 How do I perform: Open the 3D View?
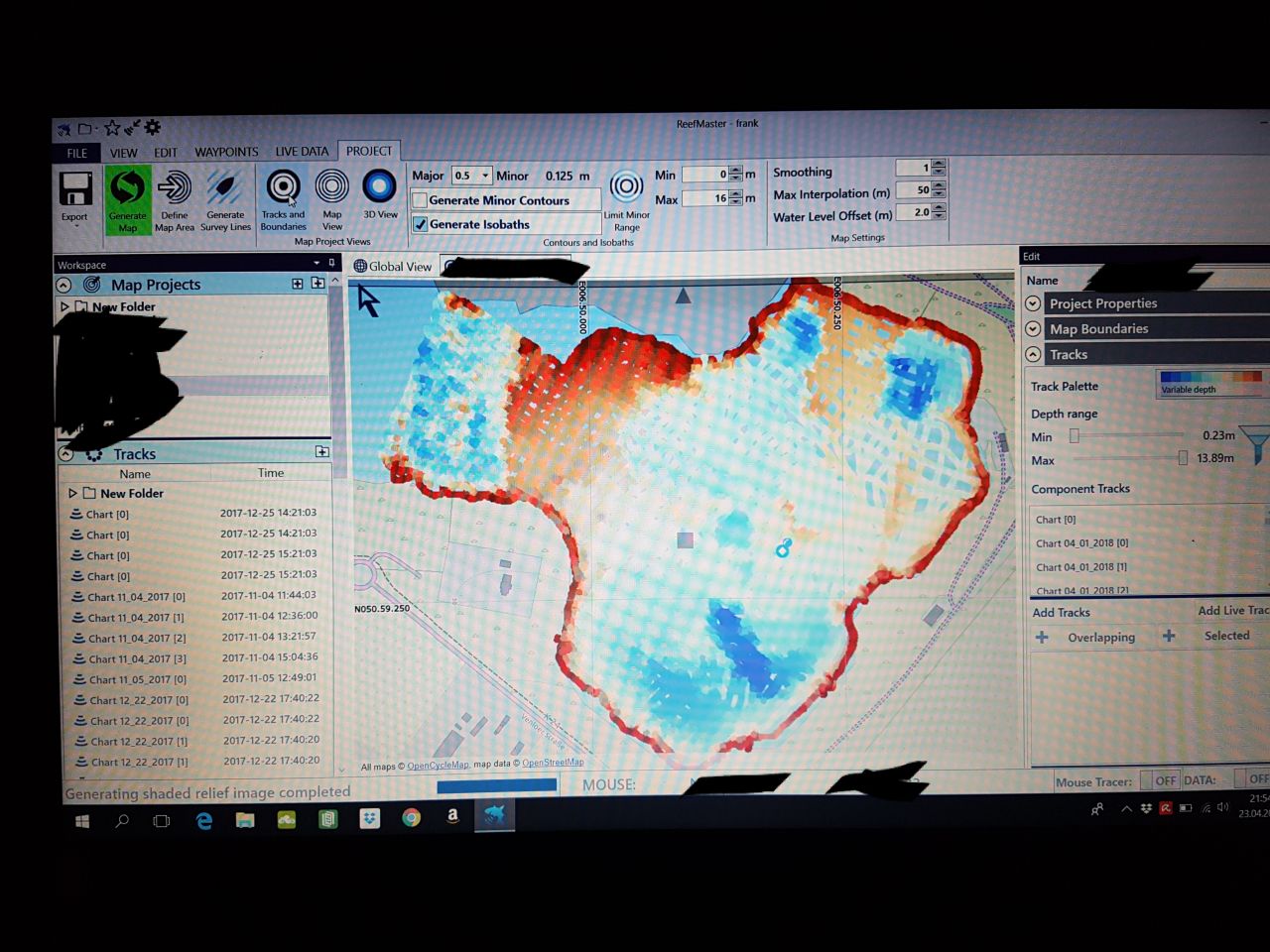(380, 186)
